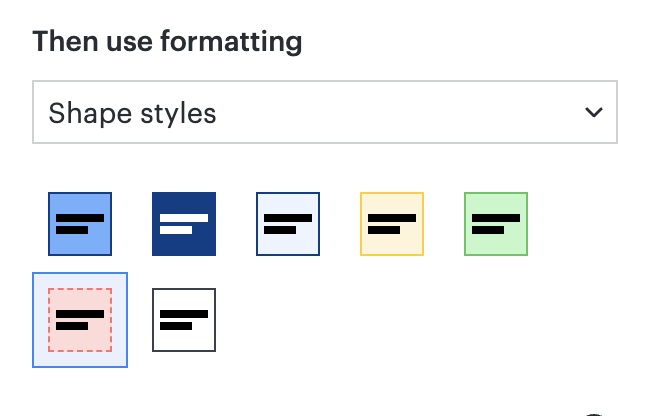Select the style swatch with white text bars

point(184,224)
